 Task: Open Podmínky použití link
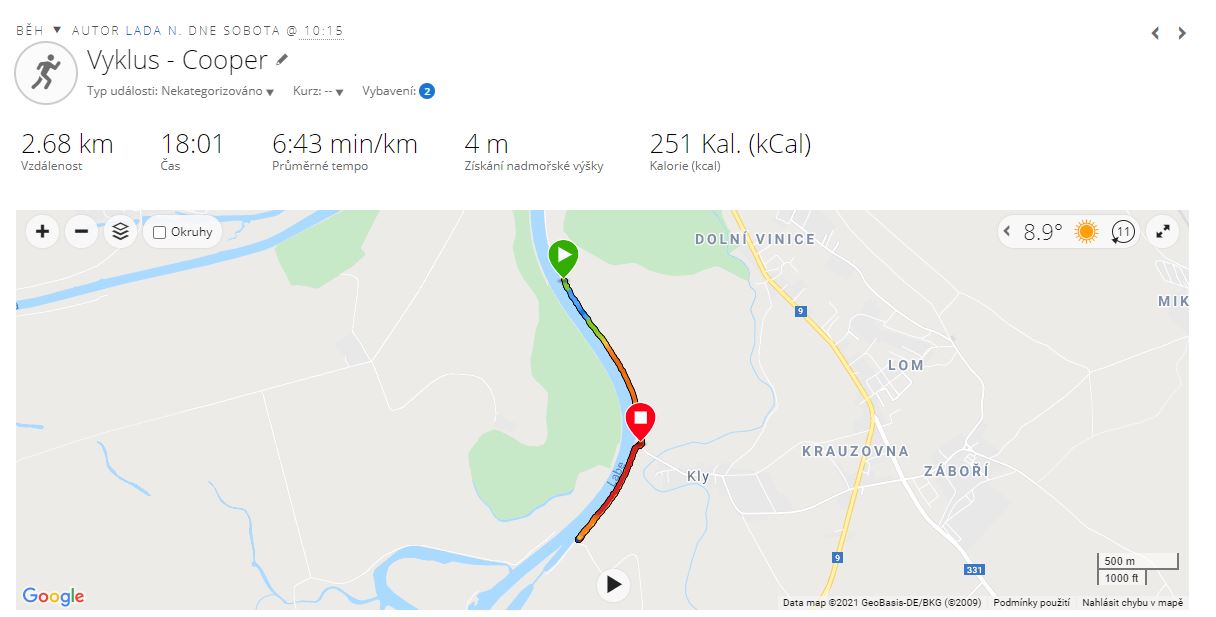click(x=1031, y=603)
